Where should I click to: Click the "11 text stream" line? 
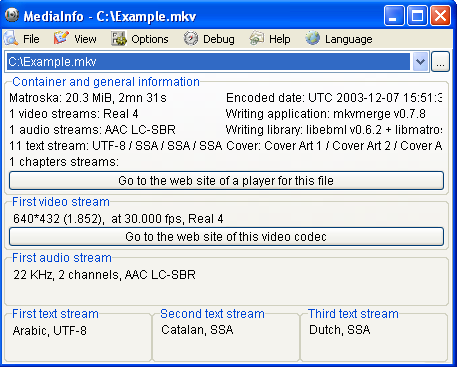[116, 146]
